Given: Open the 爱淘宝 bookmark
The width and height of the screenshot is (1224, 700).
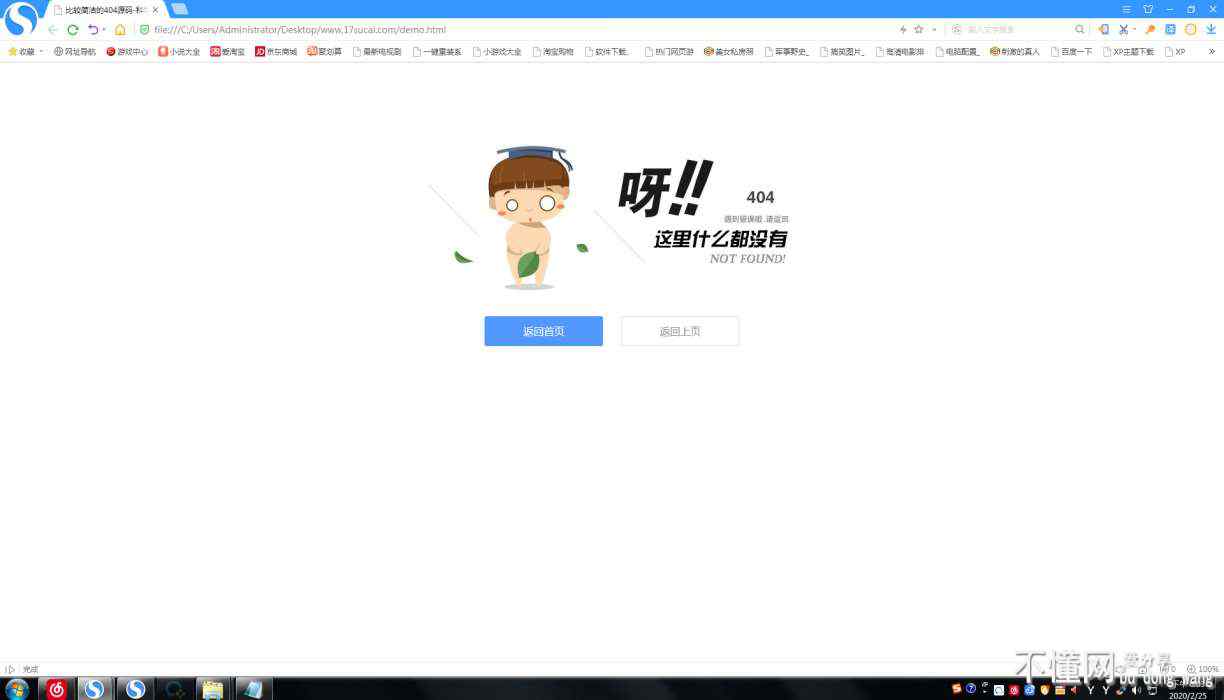Looking at the screenshot, I should click(228, 52).
